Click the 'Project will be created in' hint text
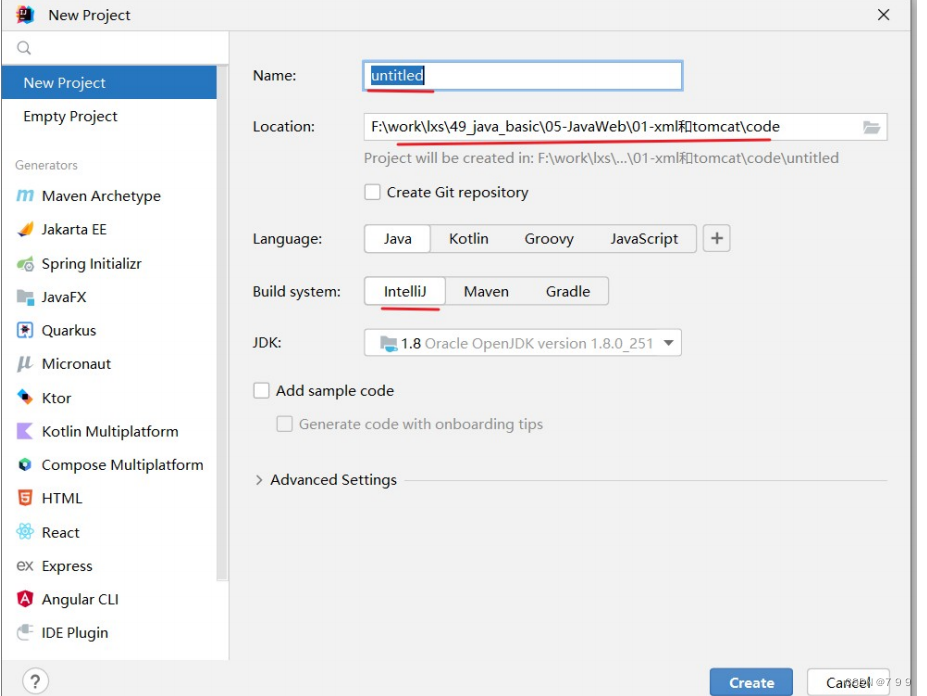Viewport: 927px width, 696px height. tap(601, 158)
